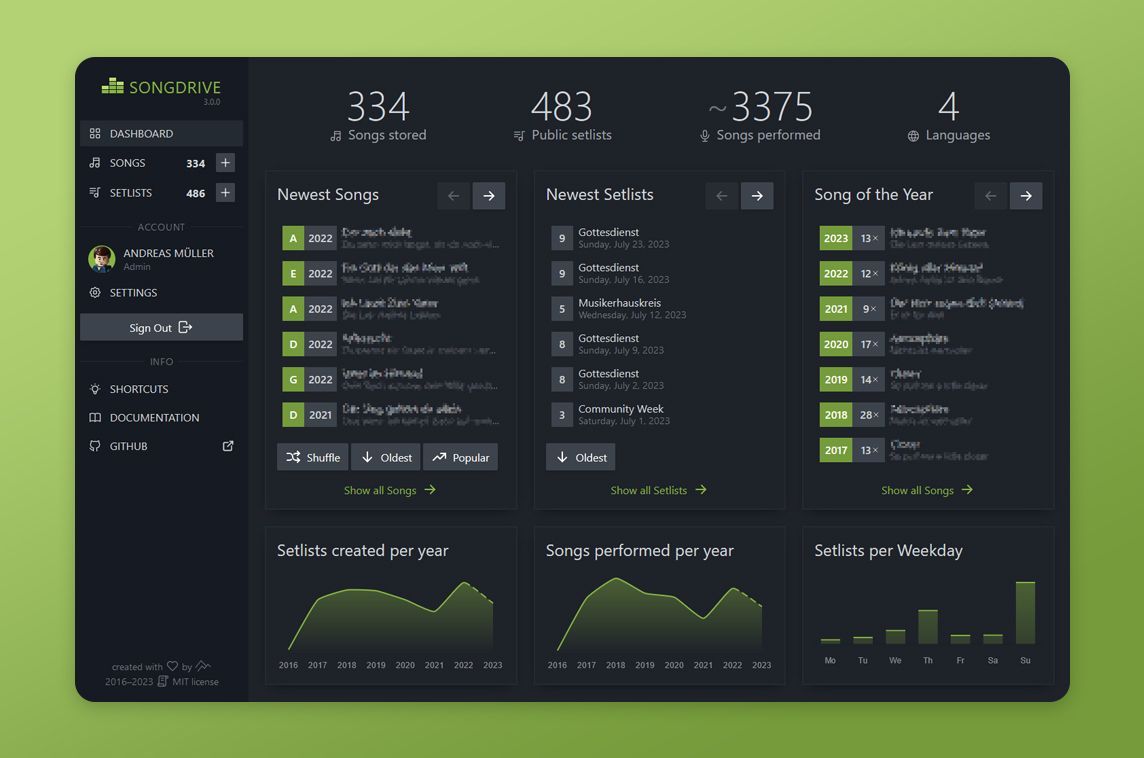Shuffle the newest songs list
Image resolution: width=1144 pixels, height=758 pixels.
click(x=313, y=457)
